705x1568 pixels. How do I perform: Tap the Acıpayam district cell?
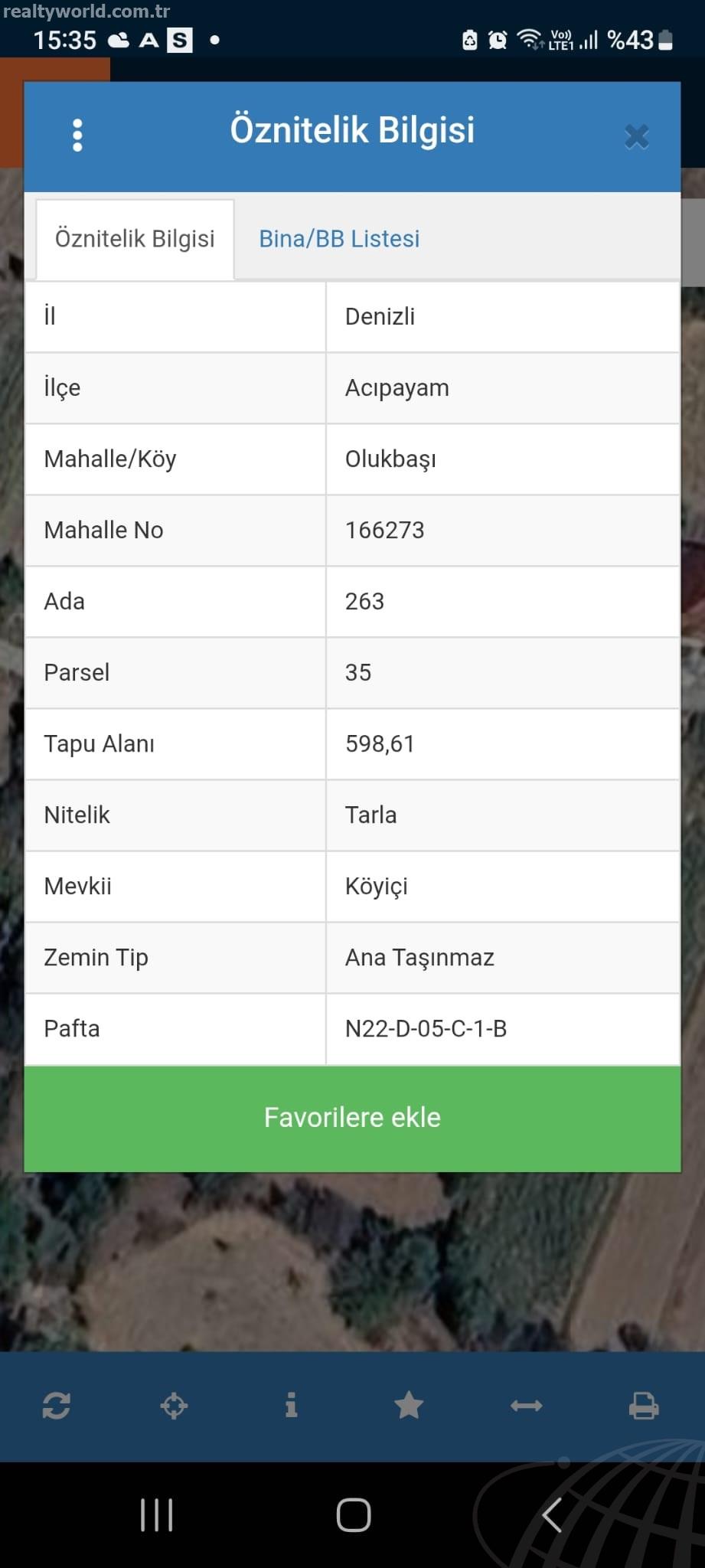pos(397,387)
